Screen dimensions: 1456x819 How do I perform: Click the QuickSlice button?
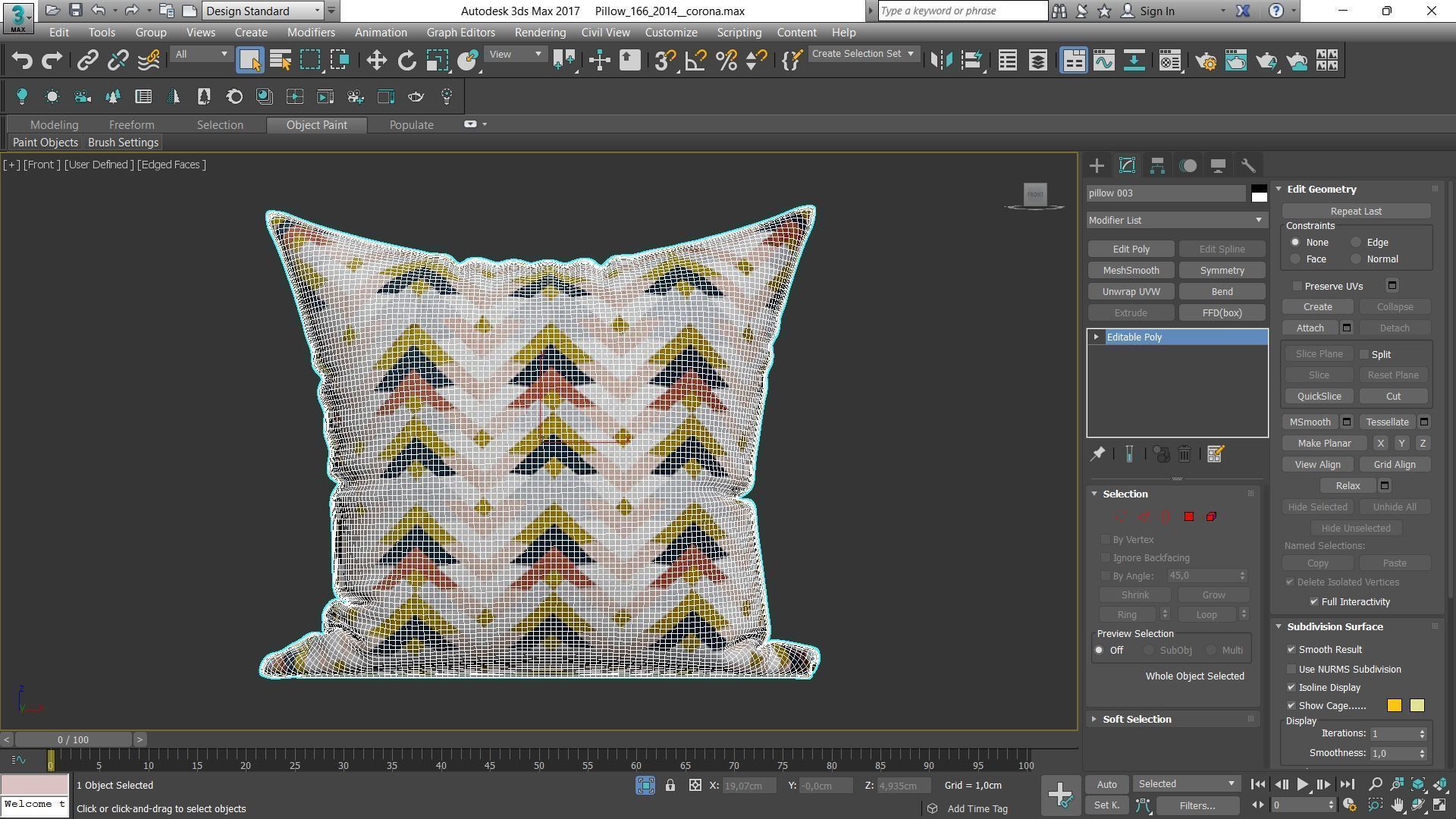point(1319,397)
